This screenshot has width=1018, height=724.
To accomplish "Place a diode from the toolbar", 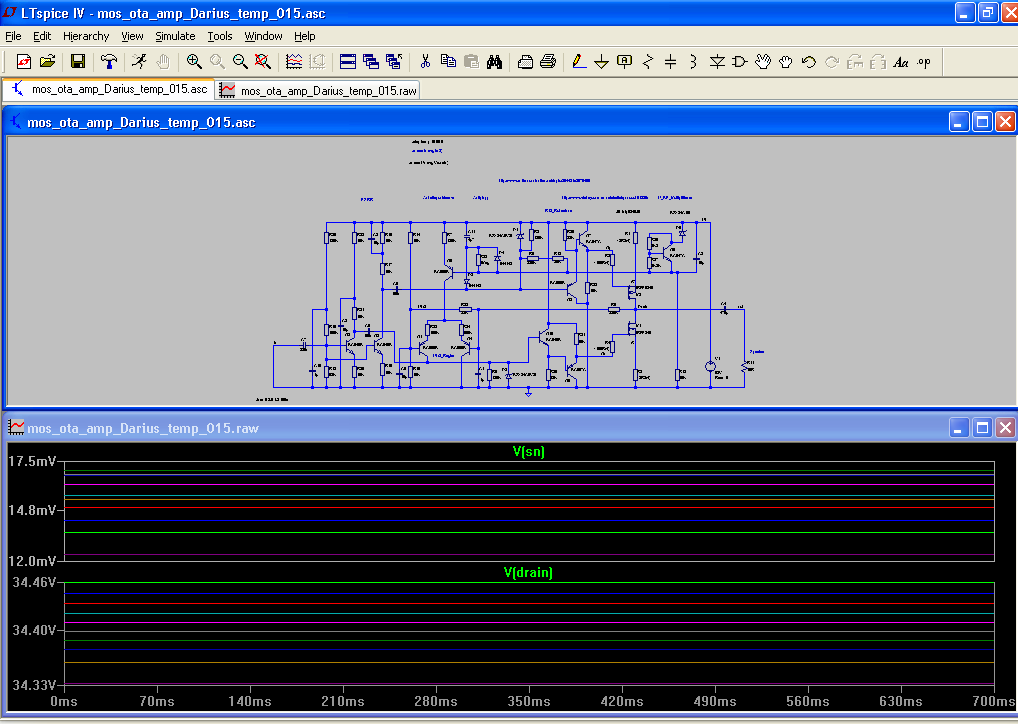I will click(x=717, y=62).
